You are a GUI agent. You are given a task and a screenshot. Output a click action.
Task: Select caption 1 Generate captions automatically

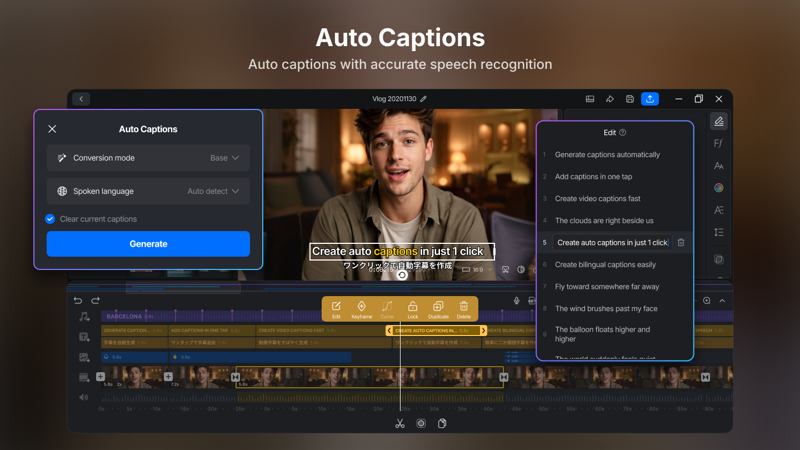(x=607, y=155)
